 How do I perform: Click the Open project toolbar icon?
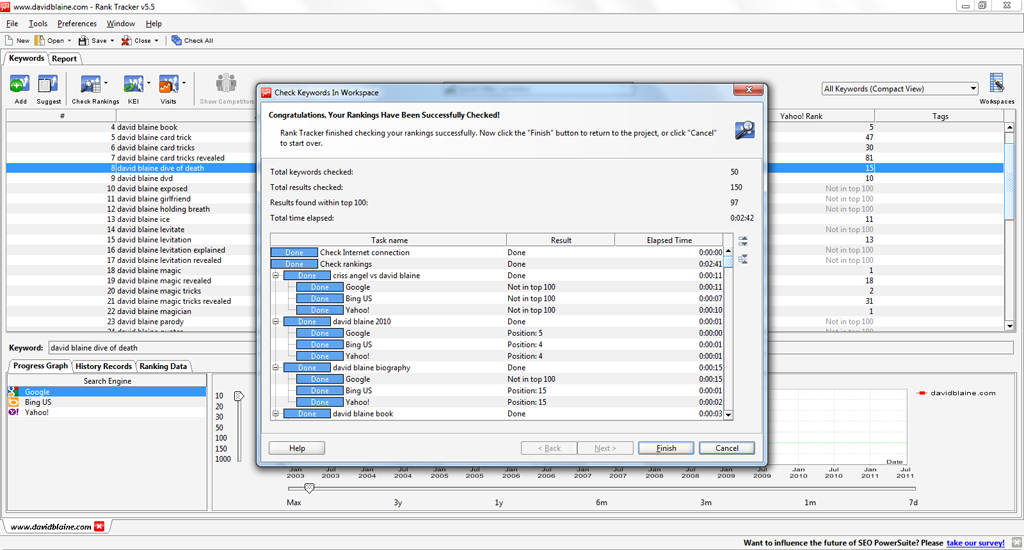click(40, 40)
